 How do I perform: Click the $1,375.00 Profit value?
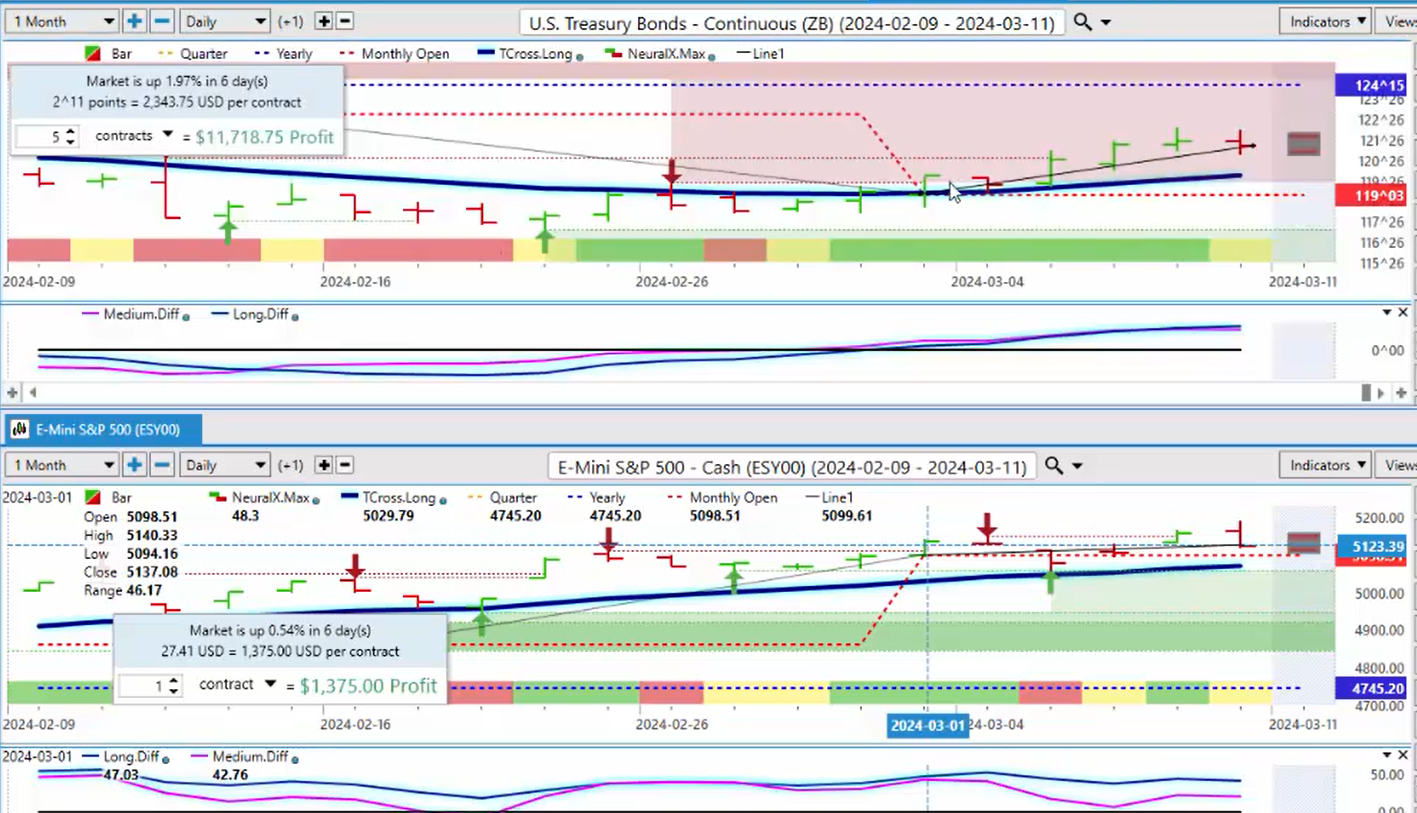pyautogui.click(x=368, y=686)
